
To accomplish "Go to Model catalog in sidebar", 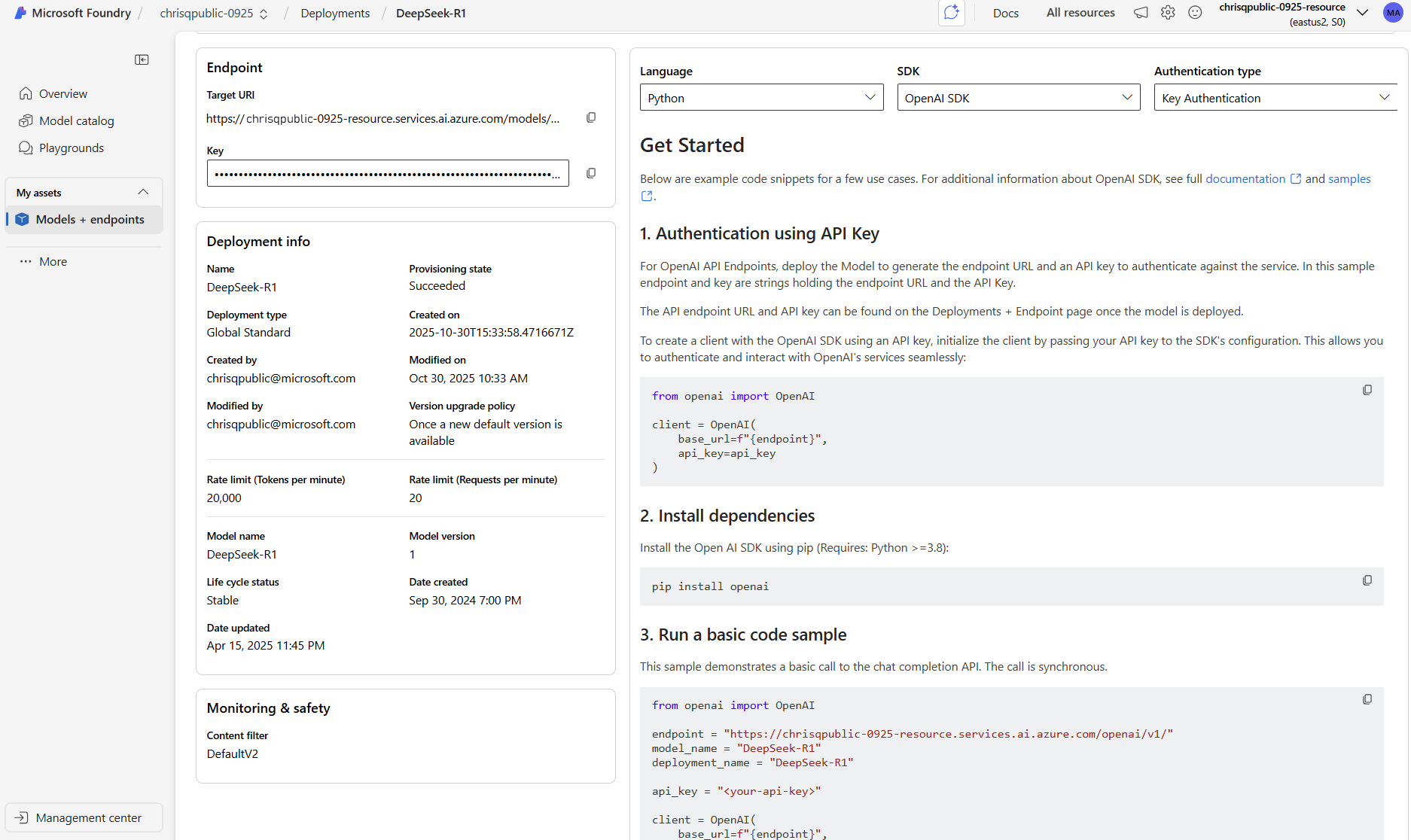I will tap(77, 121).
